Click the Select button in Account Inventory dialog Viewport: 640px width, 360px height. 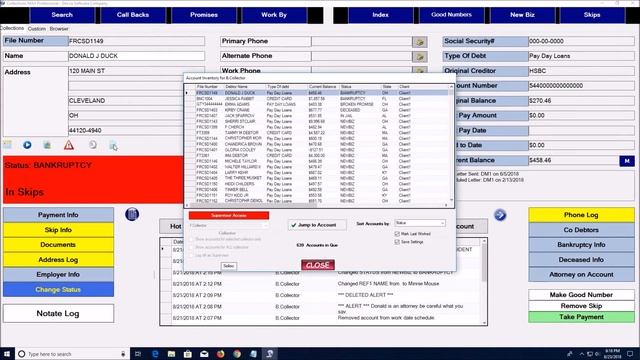[x=229, y=266]
